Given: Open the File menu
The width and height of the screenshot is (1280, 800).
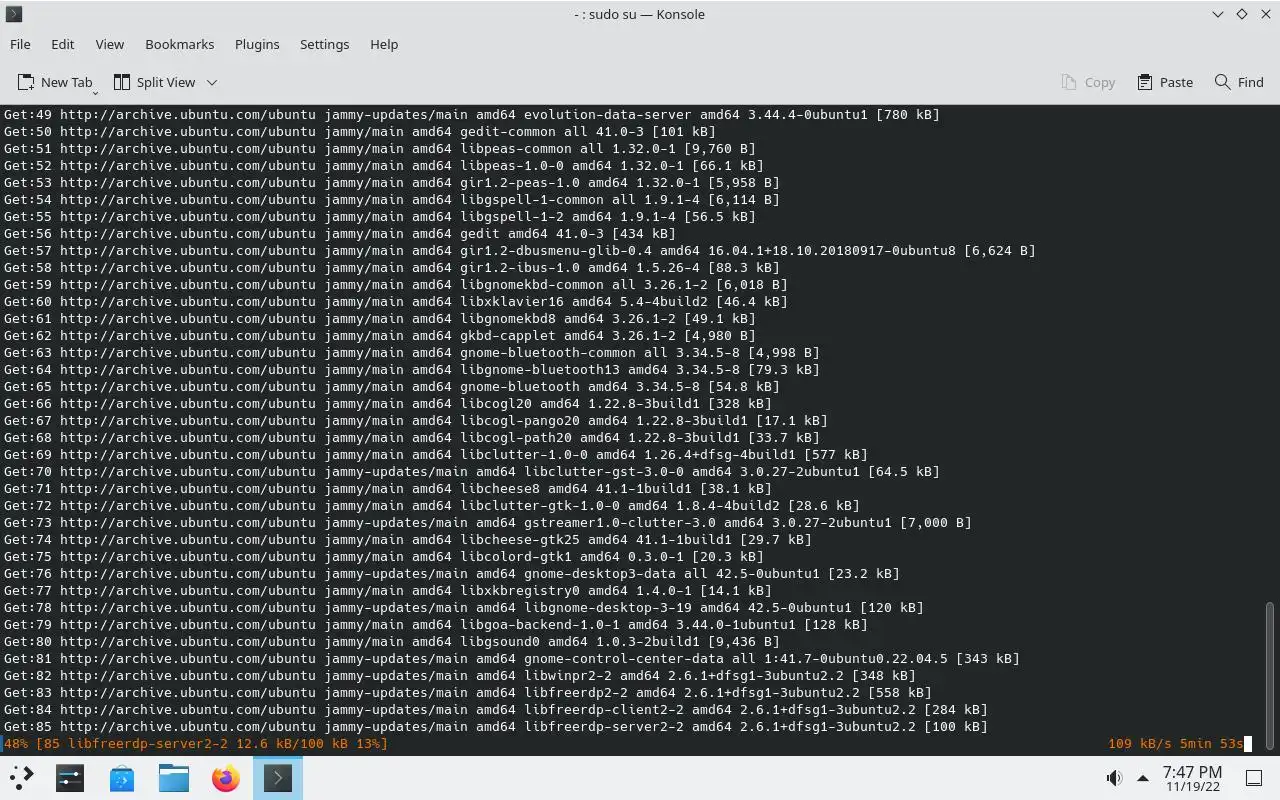Looking at the screenshot, I should click(x=20, y=44).
